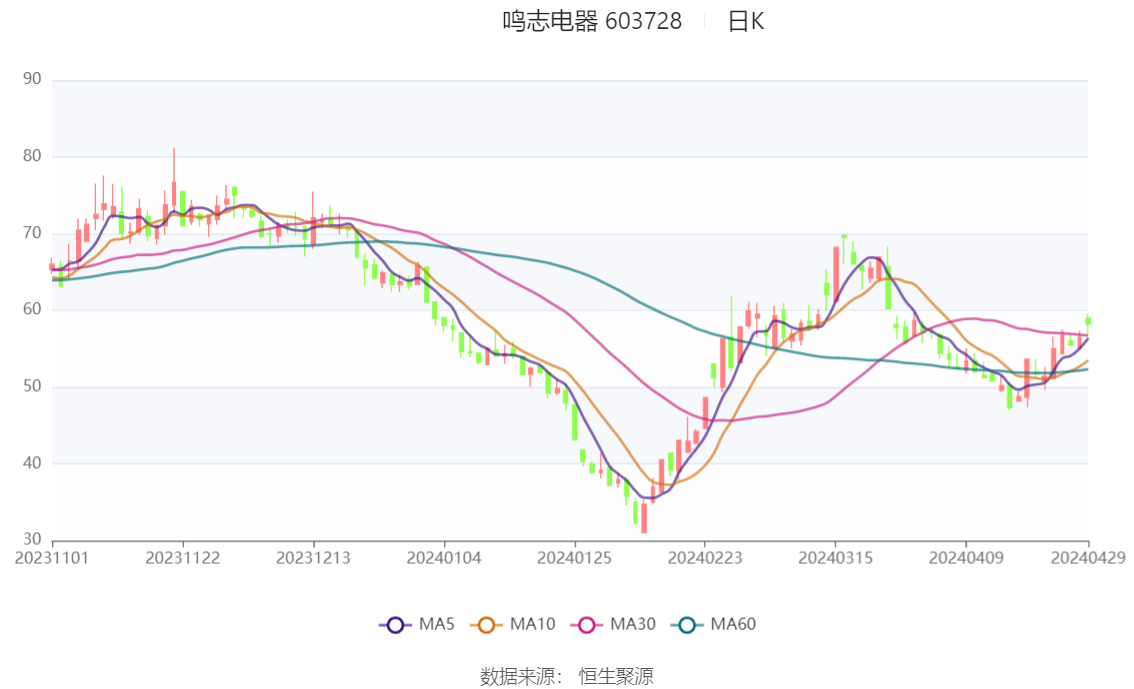The image size is (1134, 689).
Task: Click the chart title 鸣志电器 603728
Action: [x=592, y=22]
